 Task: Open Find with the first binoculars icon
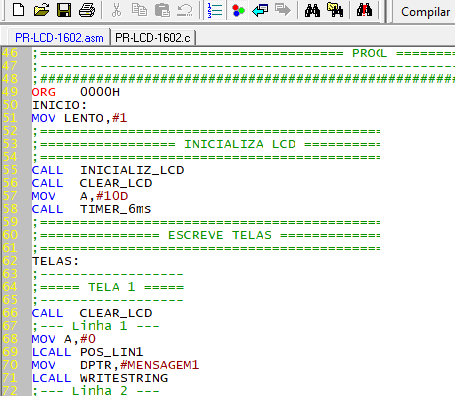click(312, 10)
